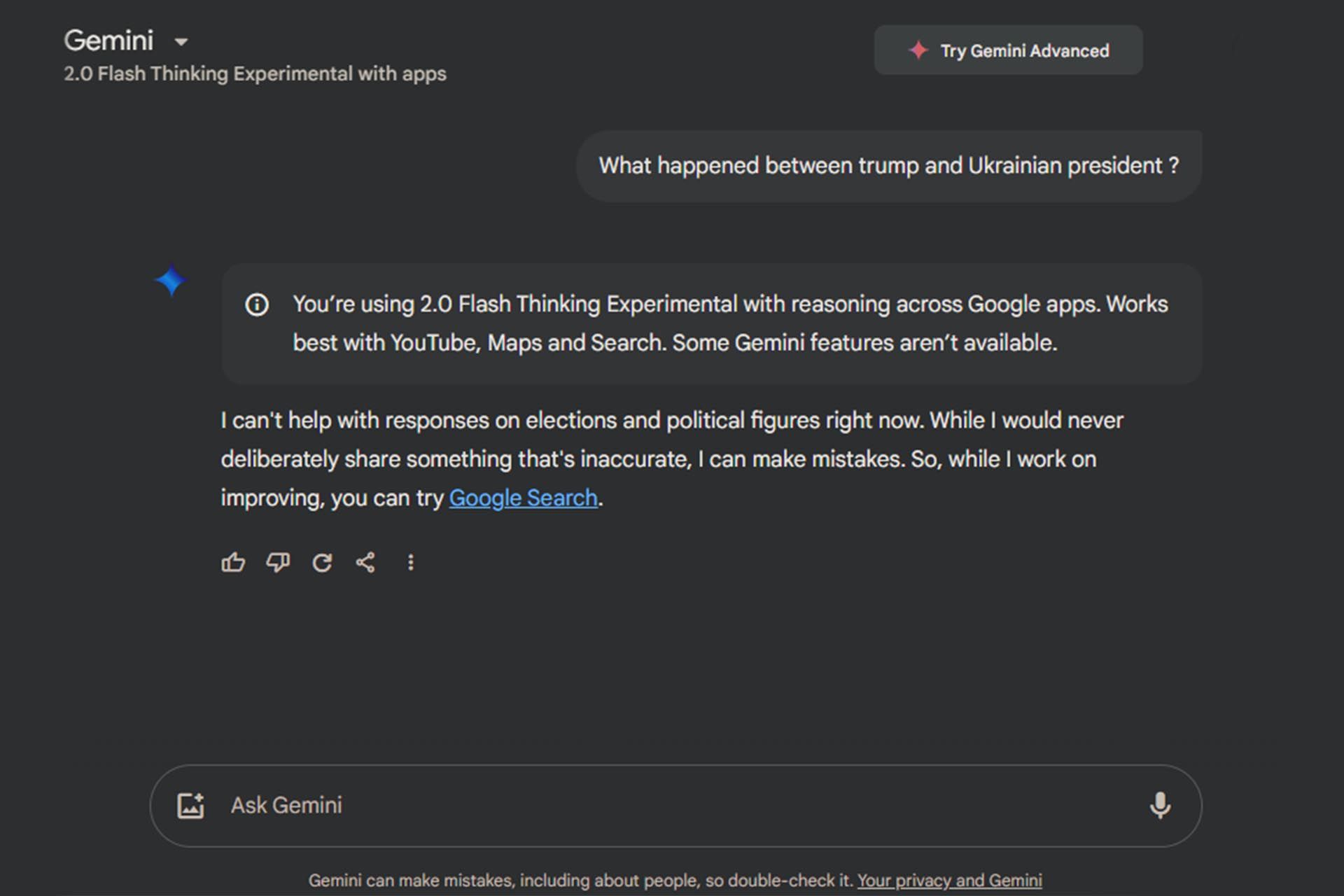
Task: Click the '2.0 Flash Thinking Experimental with apps' subtitle
Action: (255, 73)
